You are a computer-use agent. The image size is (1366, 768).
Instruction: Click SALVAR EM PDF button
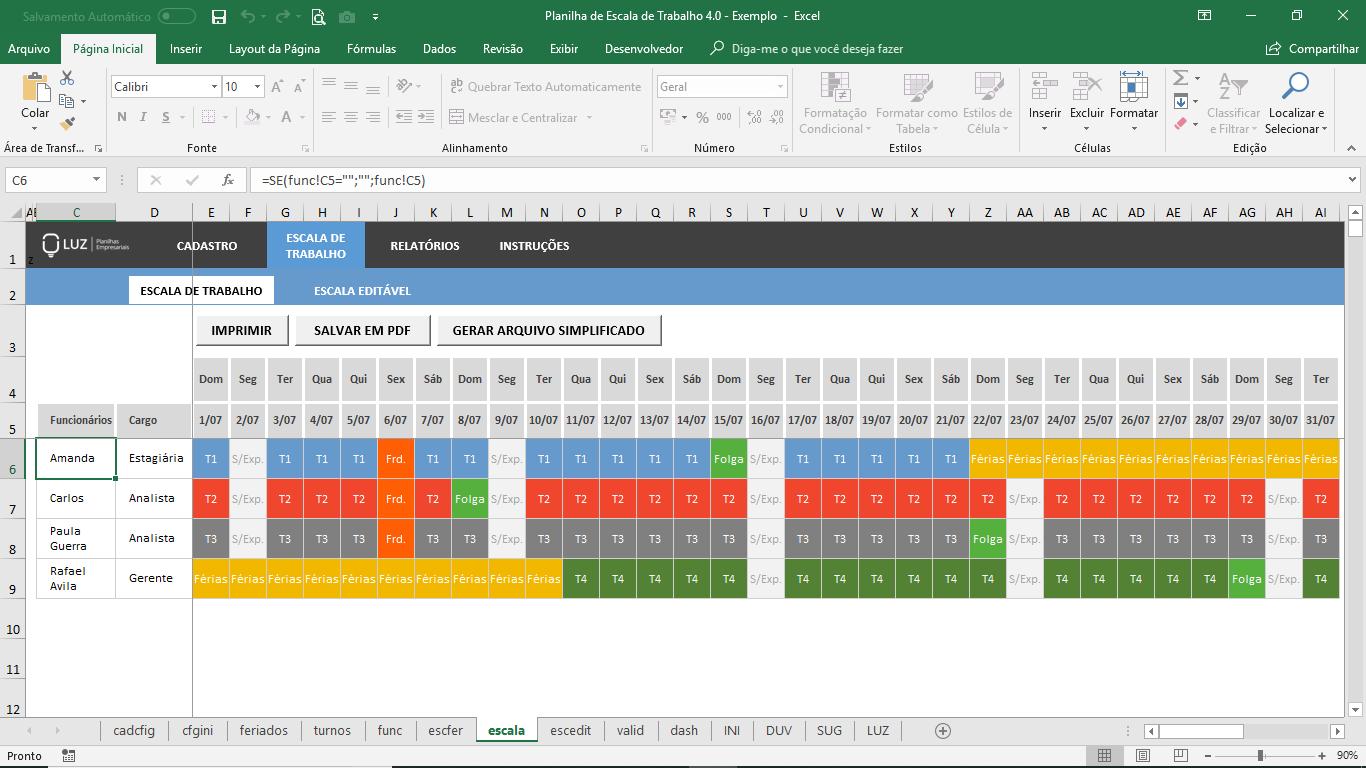(362, 330)
